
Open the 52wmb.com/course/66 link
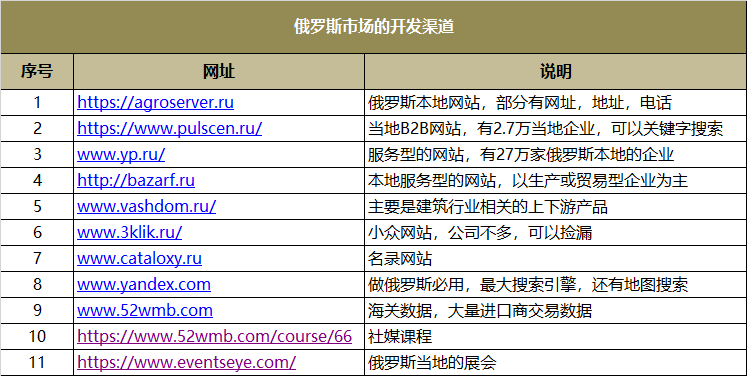(214, 336)
